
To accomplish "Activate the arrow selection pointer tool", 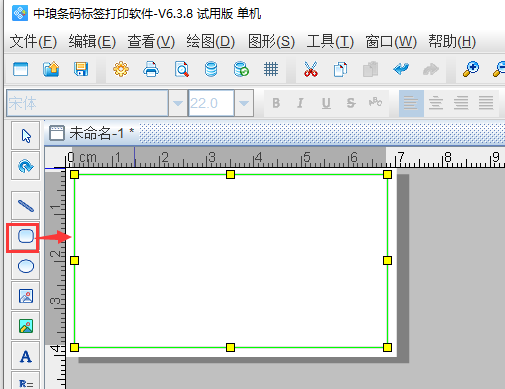I will [26, 136].
